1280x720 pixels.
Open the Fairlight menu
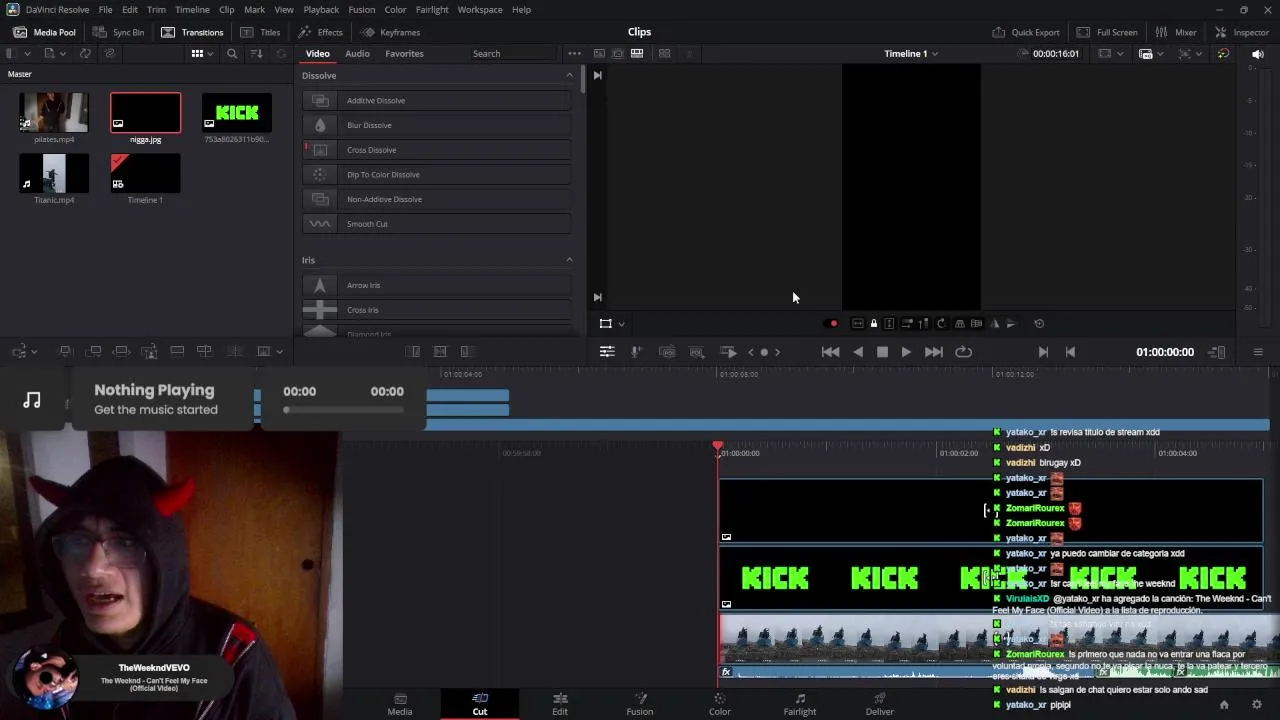pos(432,9)
